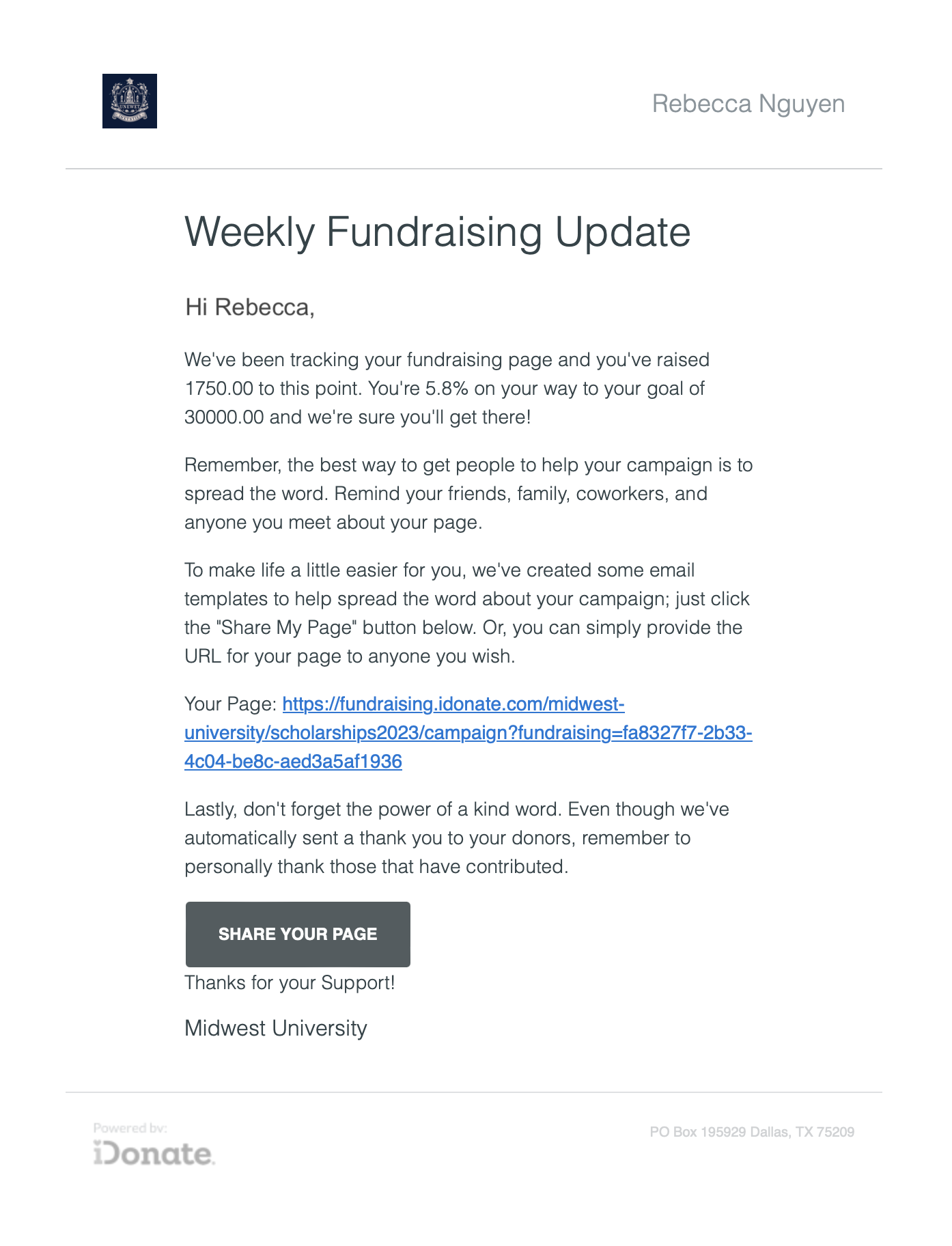
Task: Click the Rebecca Nguyen name header
Action: click(748, 104)
